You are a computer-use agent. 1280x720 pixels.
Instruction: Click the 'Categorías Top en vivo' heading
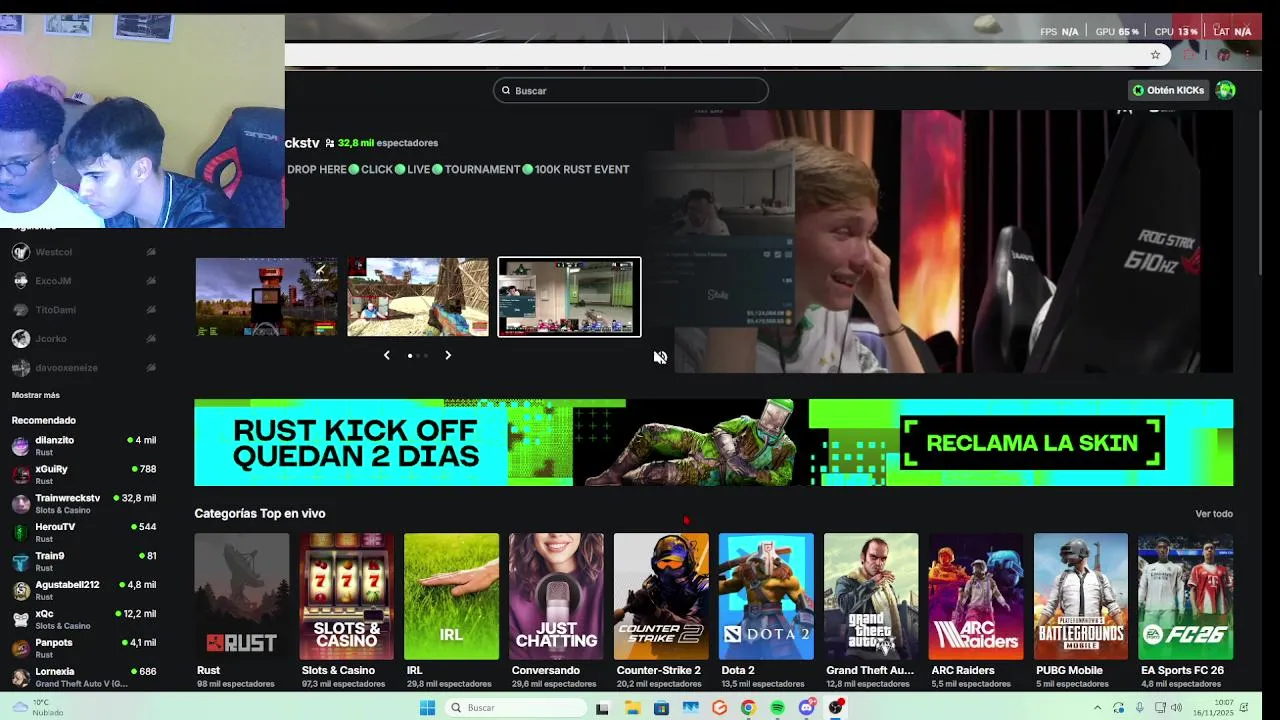click(x=260, y=514)
